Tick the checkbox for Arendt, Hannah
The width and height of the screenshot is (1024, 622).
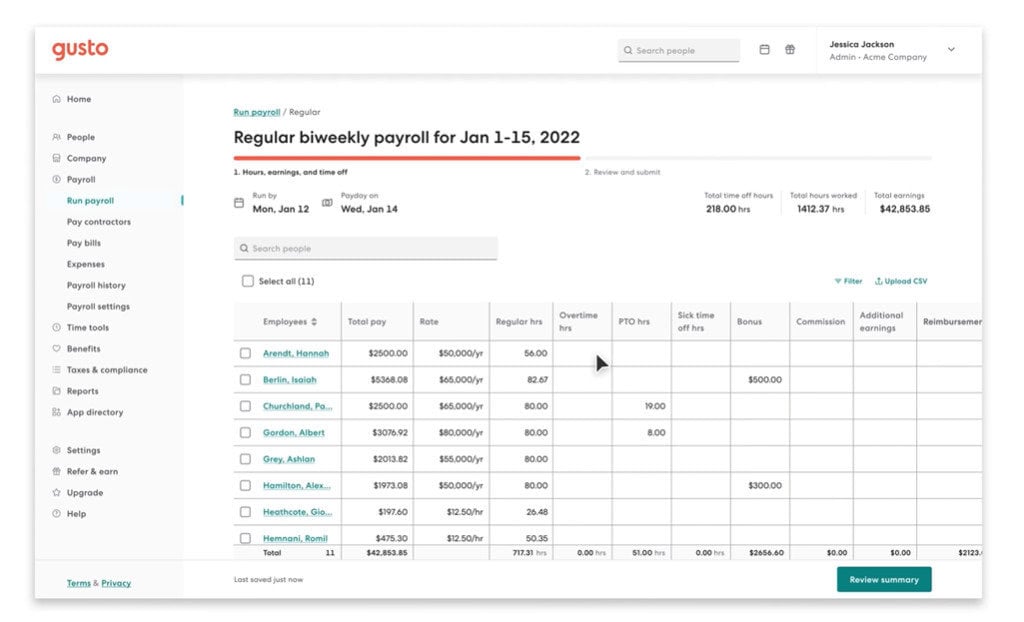(245, 354)
